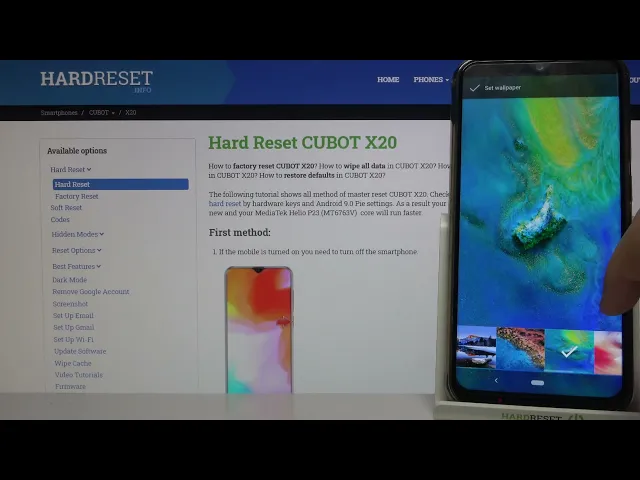The height and width of the screenshot is (480, 640).
Task: Open the Screenshot sidebar link
Action: [x=70, y=304]
